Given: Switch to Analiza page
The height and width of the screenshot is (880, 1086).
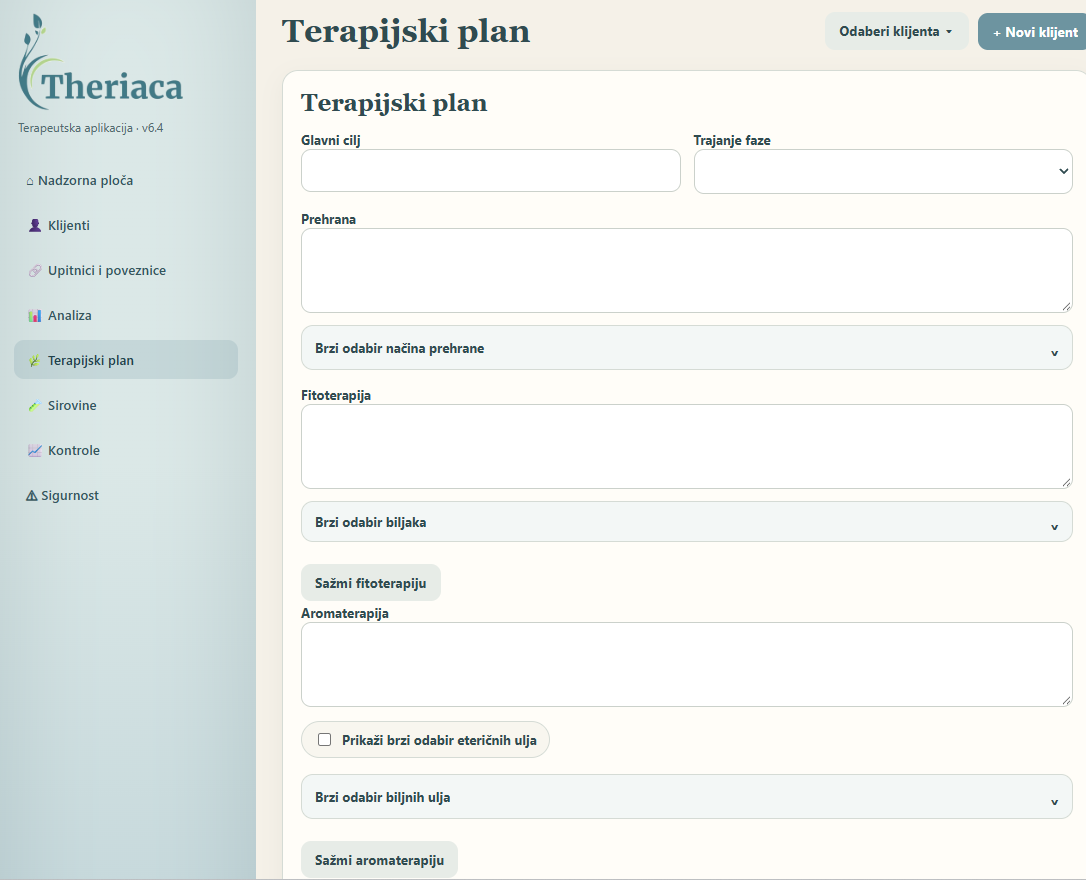Looking at the screenshot, I should pos(125,316).
